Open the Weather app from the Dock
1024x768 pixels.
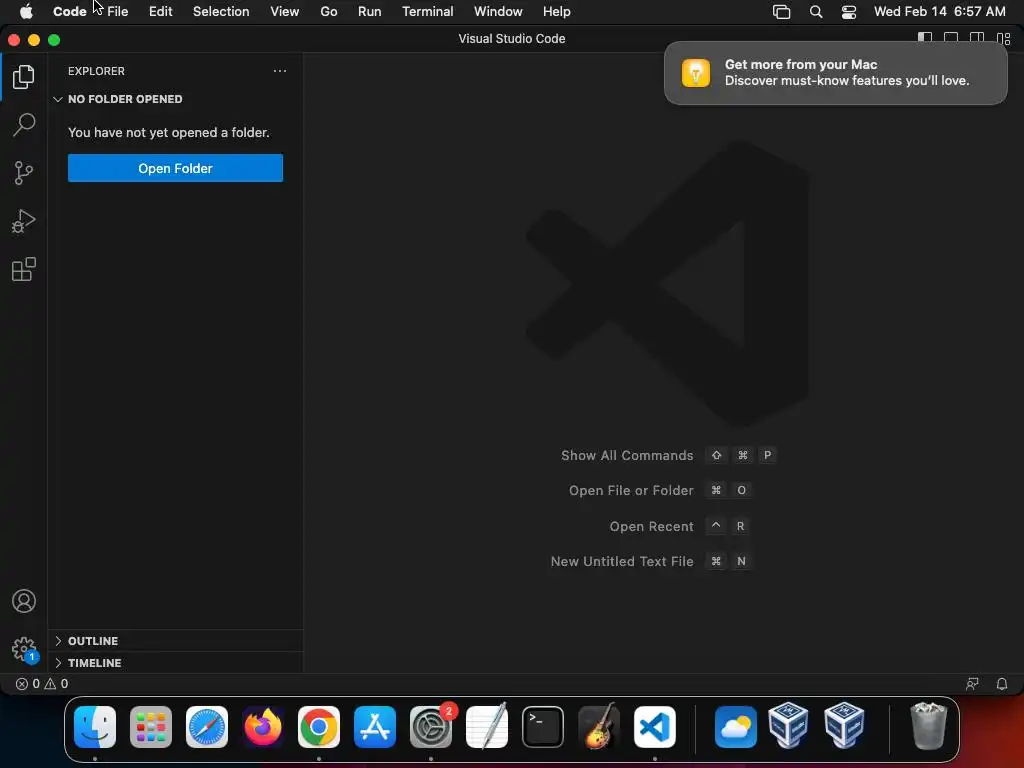click(735, 727)
